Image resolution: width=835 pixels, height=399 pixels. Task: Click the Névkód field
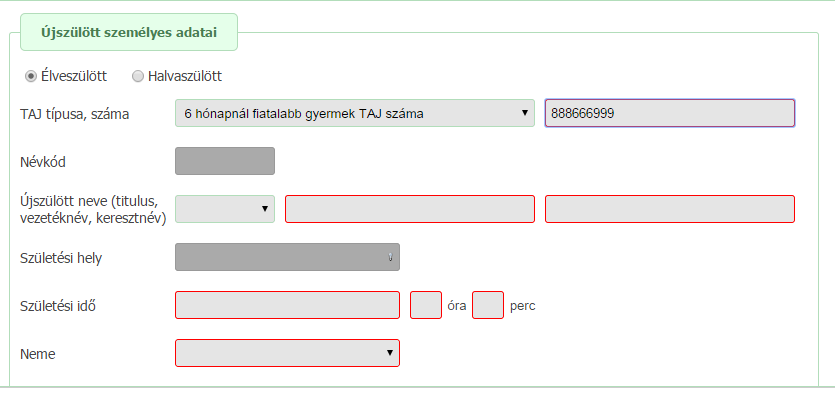pyautogui.click(x=225, y=161)
